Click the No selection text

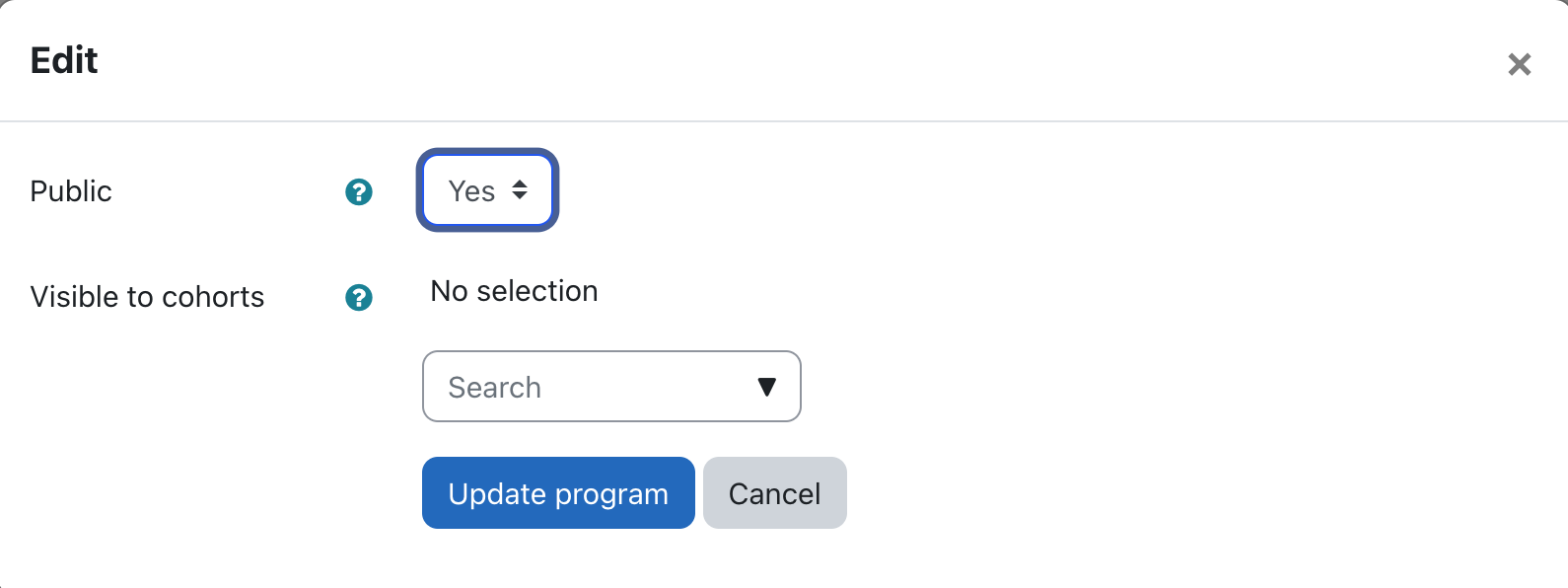coord(514,291)
